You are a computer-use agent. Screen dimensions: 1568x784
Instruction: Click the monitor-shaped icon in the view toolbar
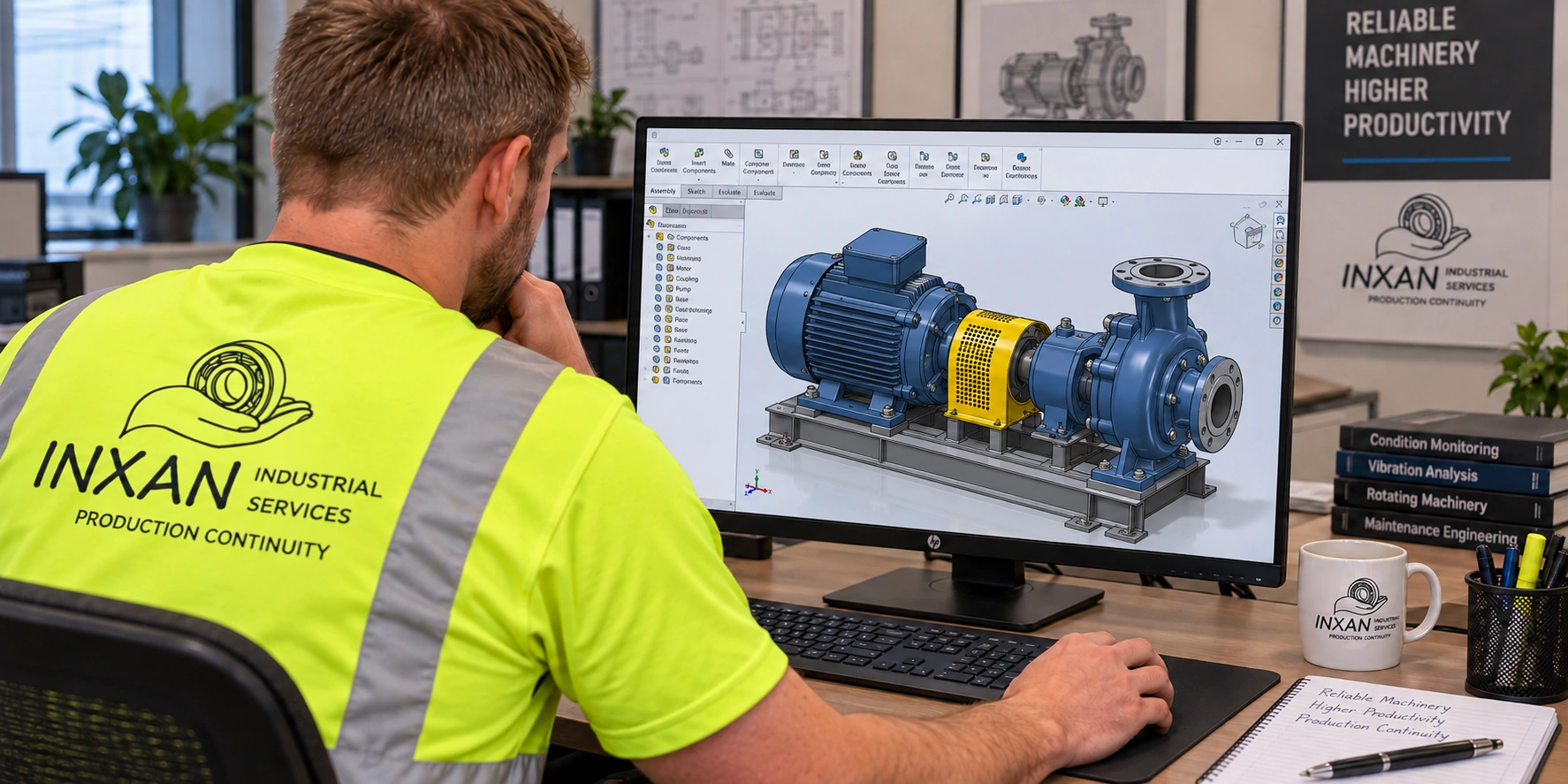tap(1102, 202)
